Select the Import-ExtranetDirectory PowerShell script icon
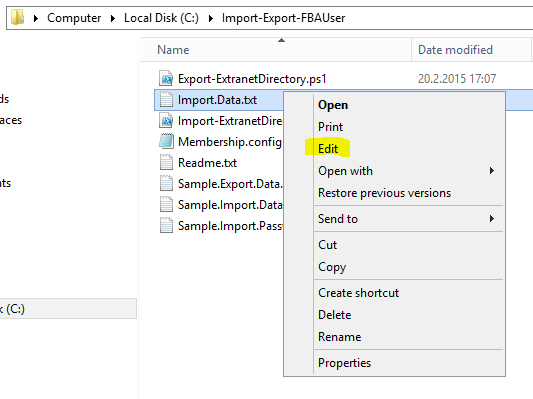 coord(166,121)
